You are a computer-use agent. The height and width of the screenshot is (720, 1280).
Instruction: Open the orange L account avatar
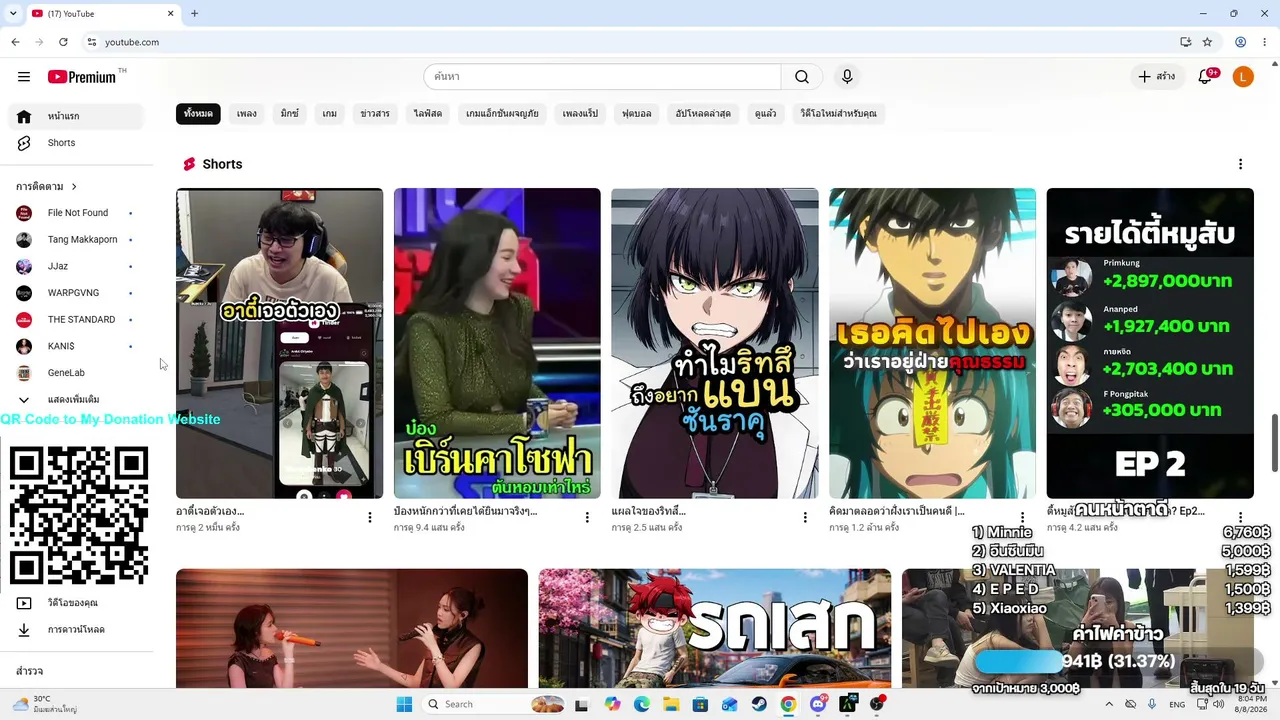pyautogui.click(x=1243, y=77)
